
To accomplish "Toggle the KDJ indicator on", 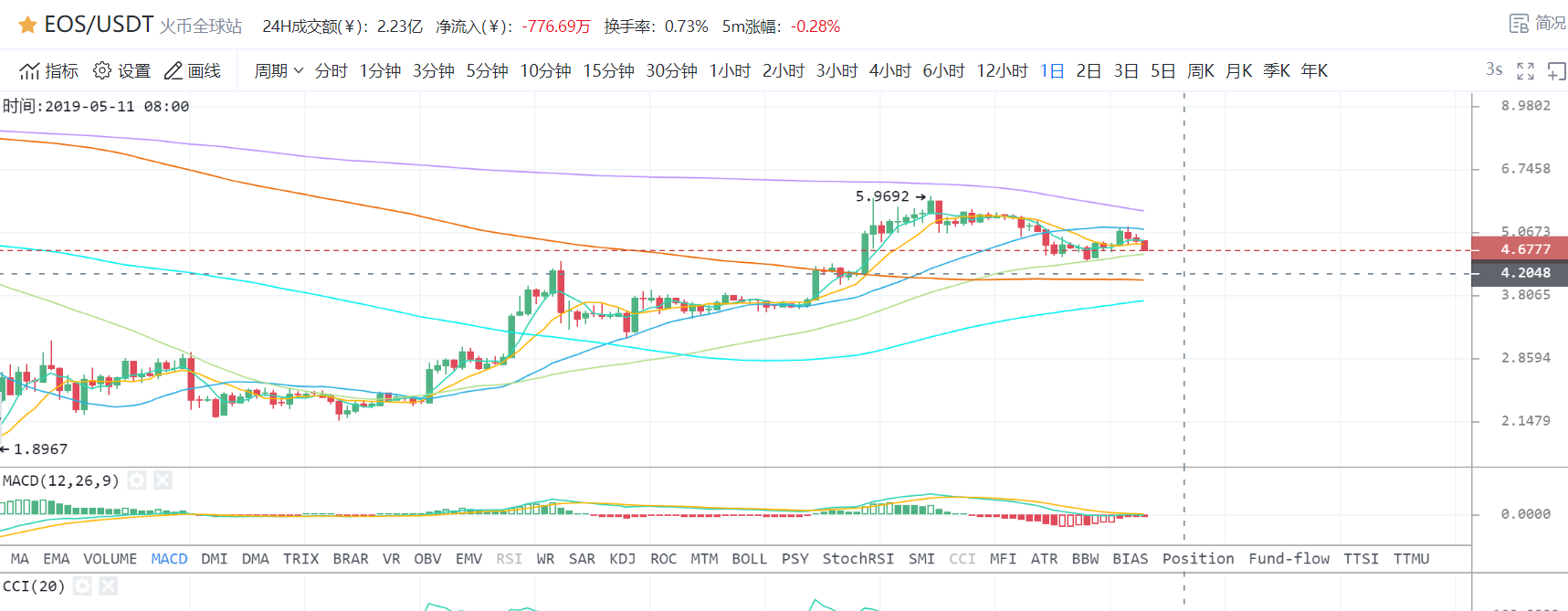I will pos(622,559).
